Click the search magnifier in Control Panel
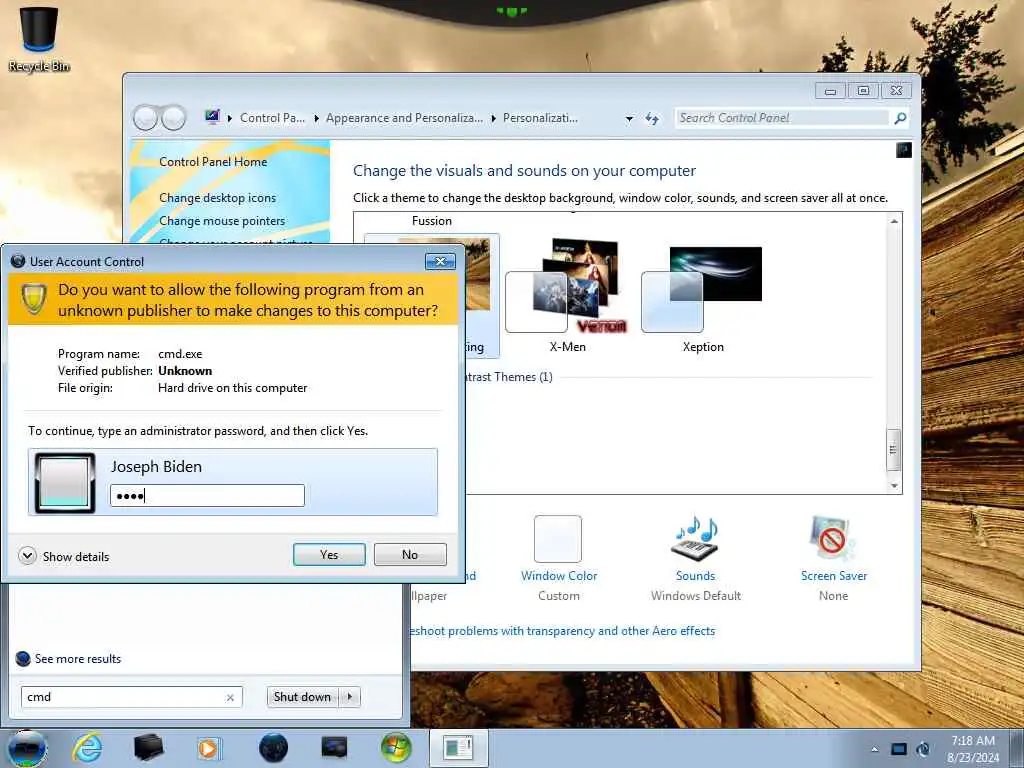The width and height of the screenshot is (1024, 768). pos(901,118)
